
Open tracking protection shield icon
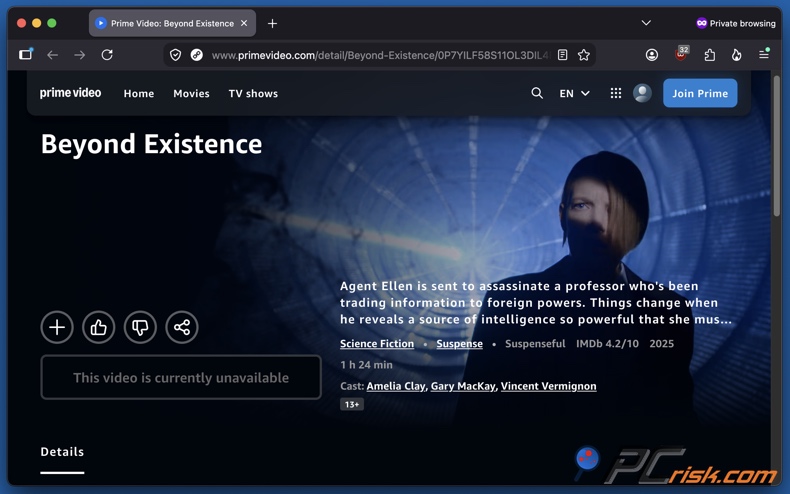pos(175,55)
